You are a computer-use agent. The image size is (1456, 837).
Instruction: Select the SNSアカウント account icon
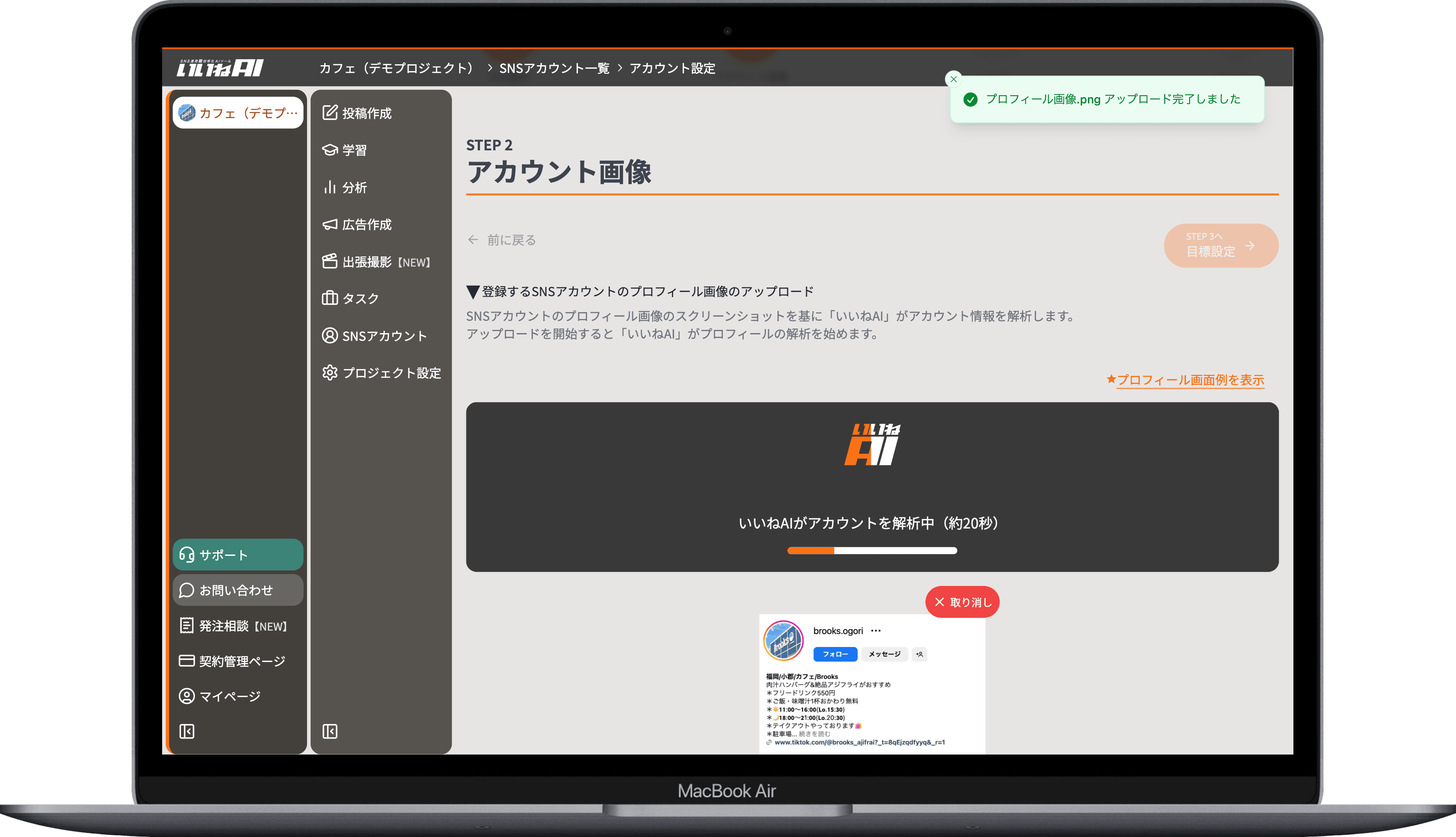coord(329,336)
